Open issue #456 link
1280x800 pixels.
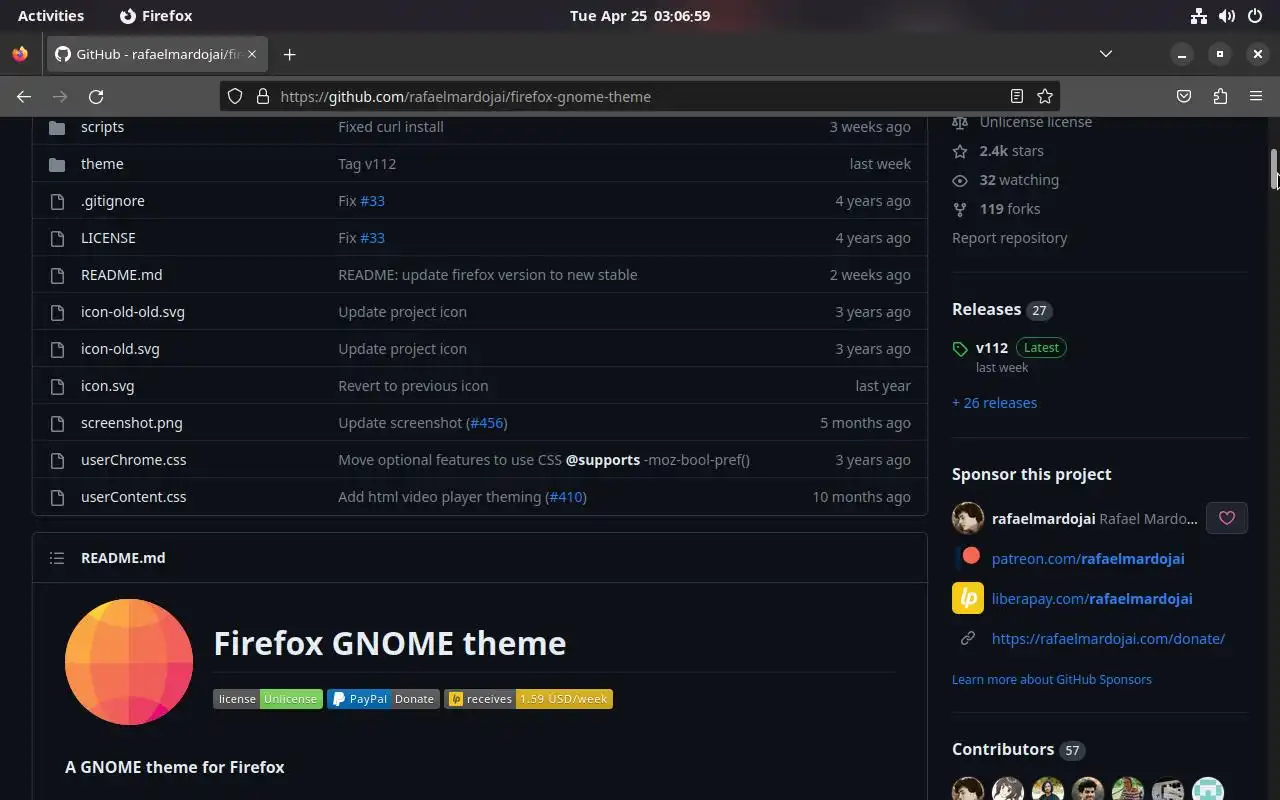pyautogui.click(x=486, y=423)
